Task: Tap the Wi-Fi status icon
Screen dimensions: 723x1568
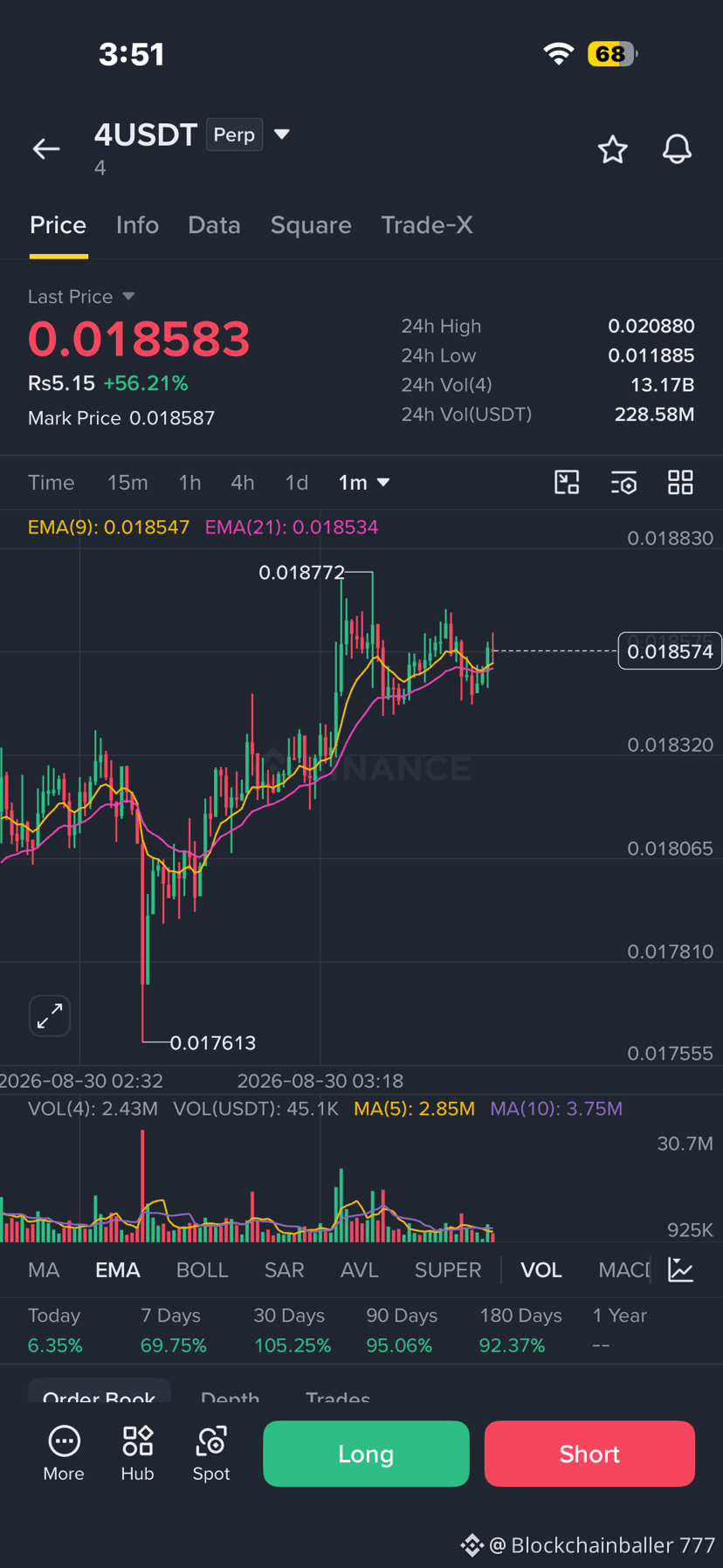Action: tap(559, 54)
